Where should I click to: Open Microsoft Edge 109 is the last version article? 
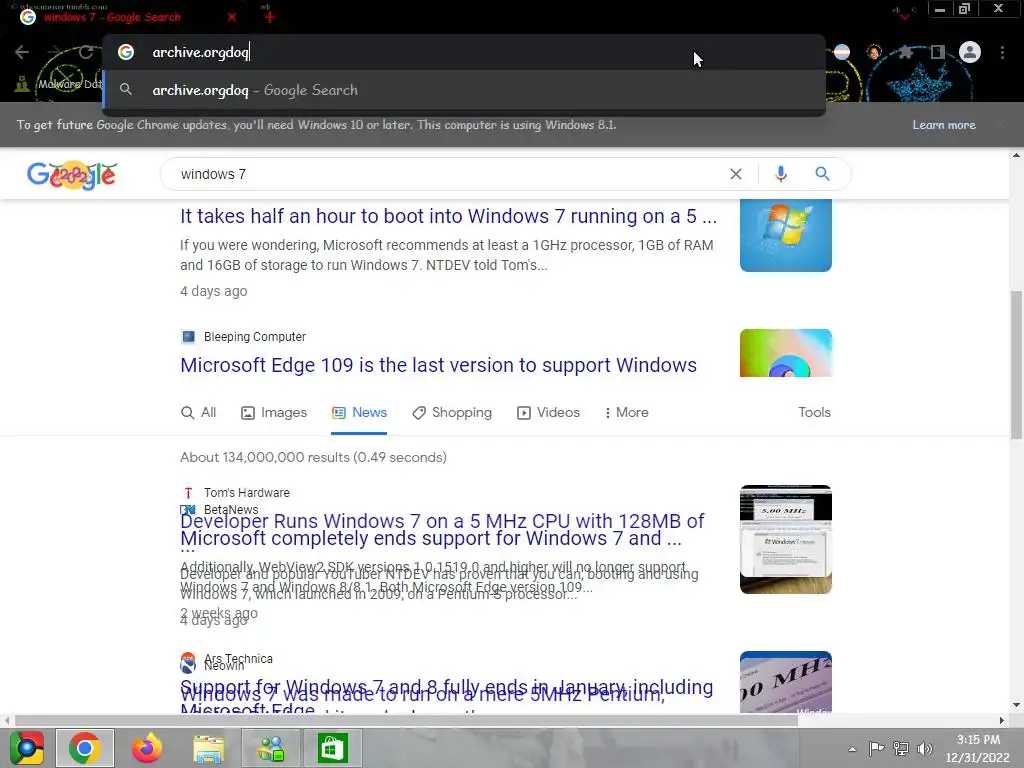tap(438, 365)
